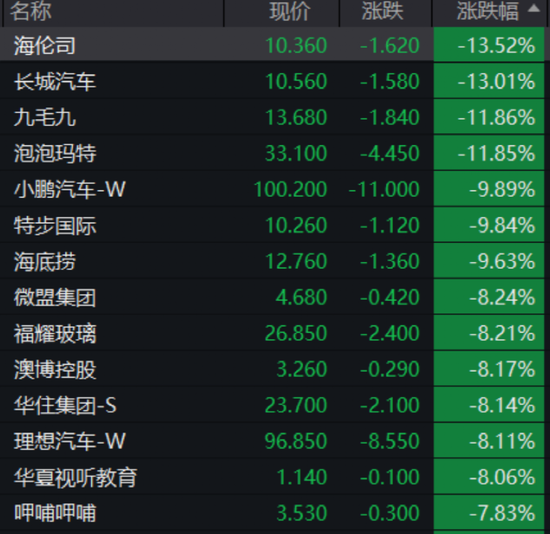Click the -1.580 change value

point(390,81)
